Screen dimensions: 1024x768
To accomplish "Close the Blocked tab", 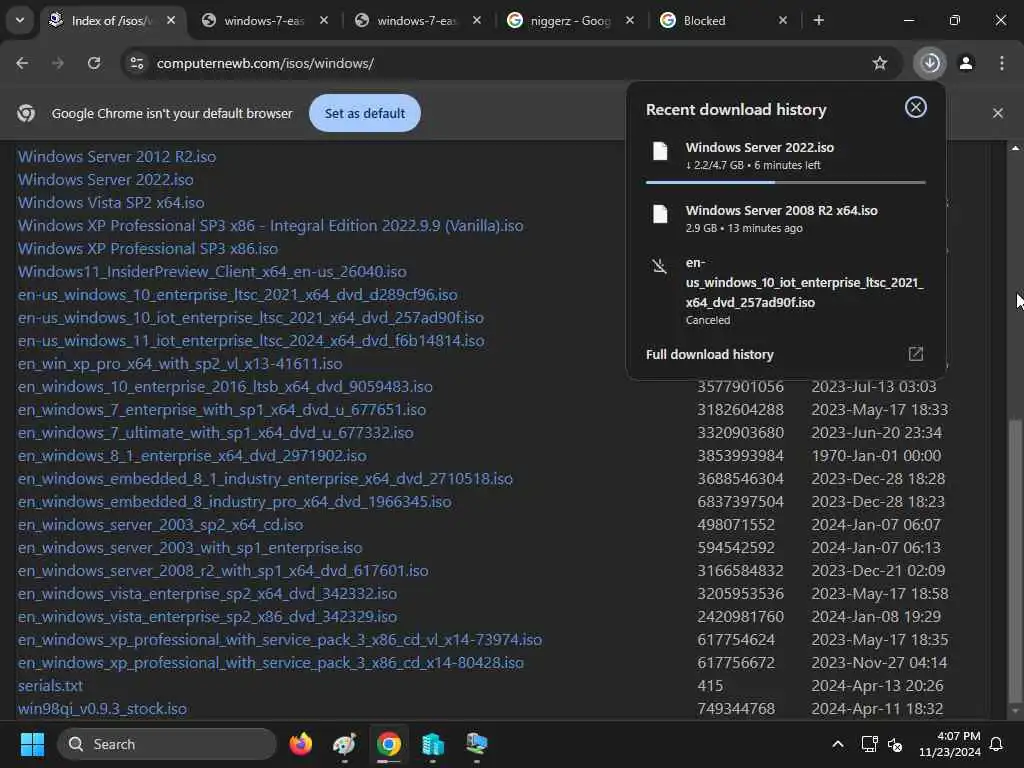I will tap(782, 20).
